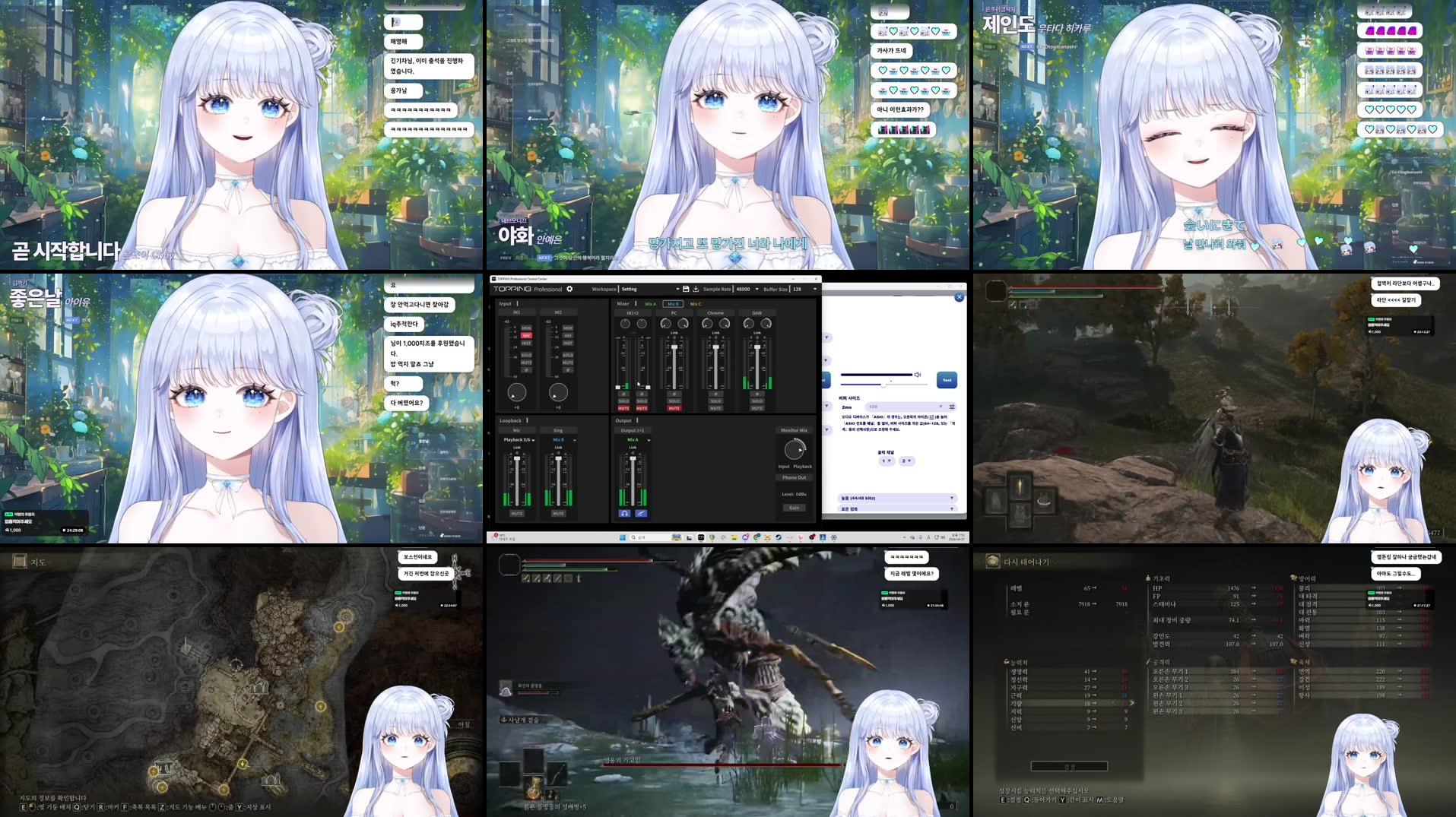Viewport: 1456px width, 817px height.
Task: Open the 44/48 kHz quality dropdown
Action: (898, 498)
